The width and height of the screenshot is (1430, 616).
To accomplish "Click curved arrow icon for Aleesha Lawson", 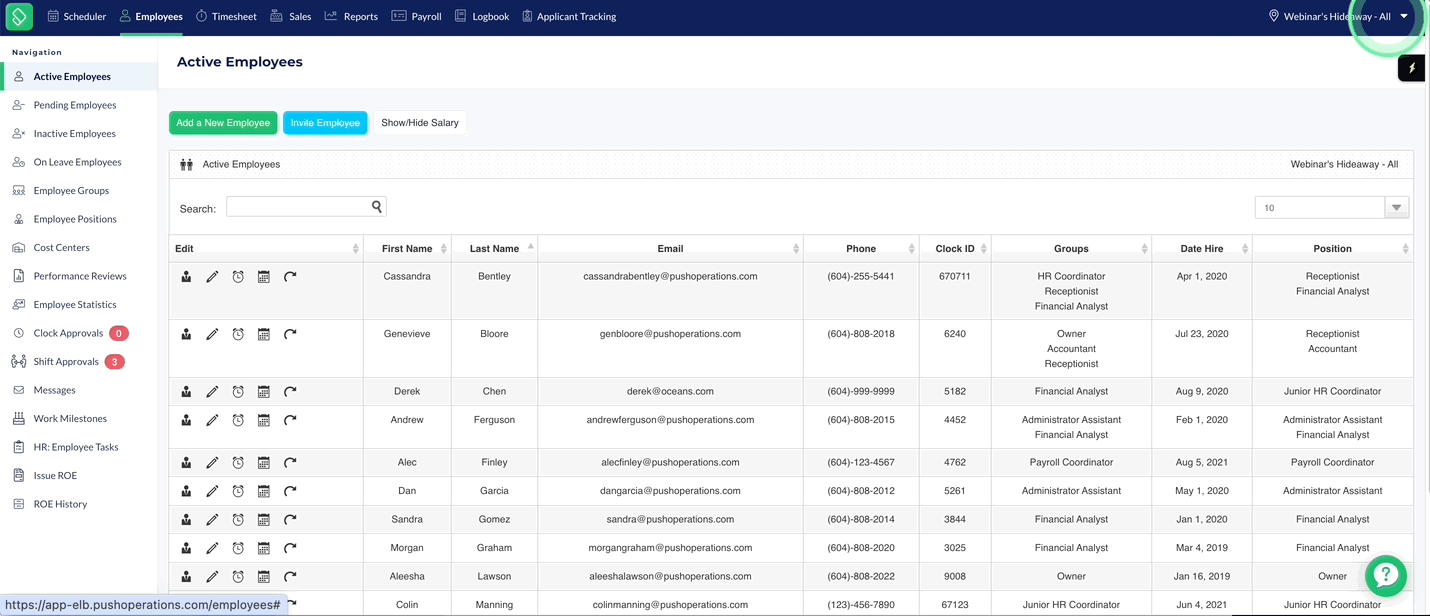I will point(290,577).
